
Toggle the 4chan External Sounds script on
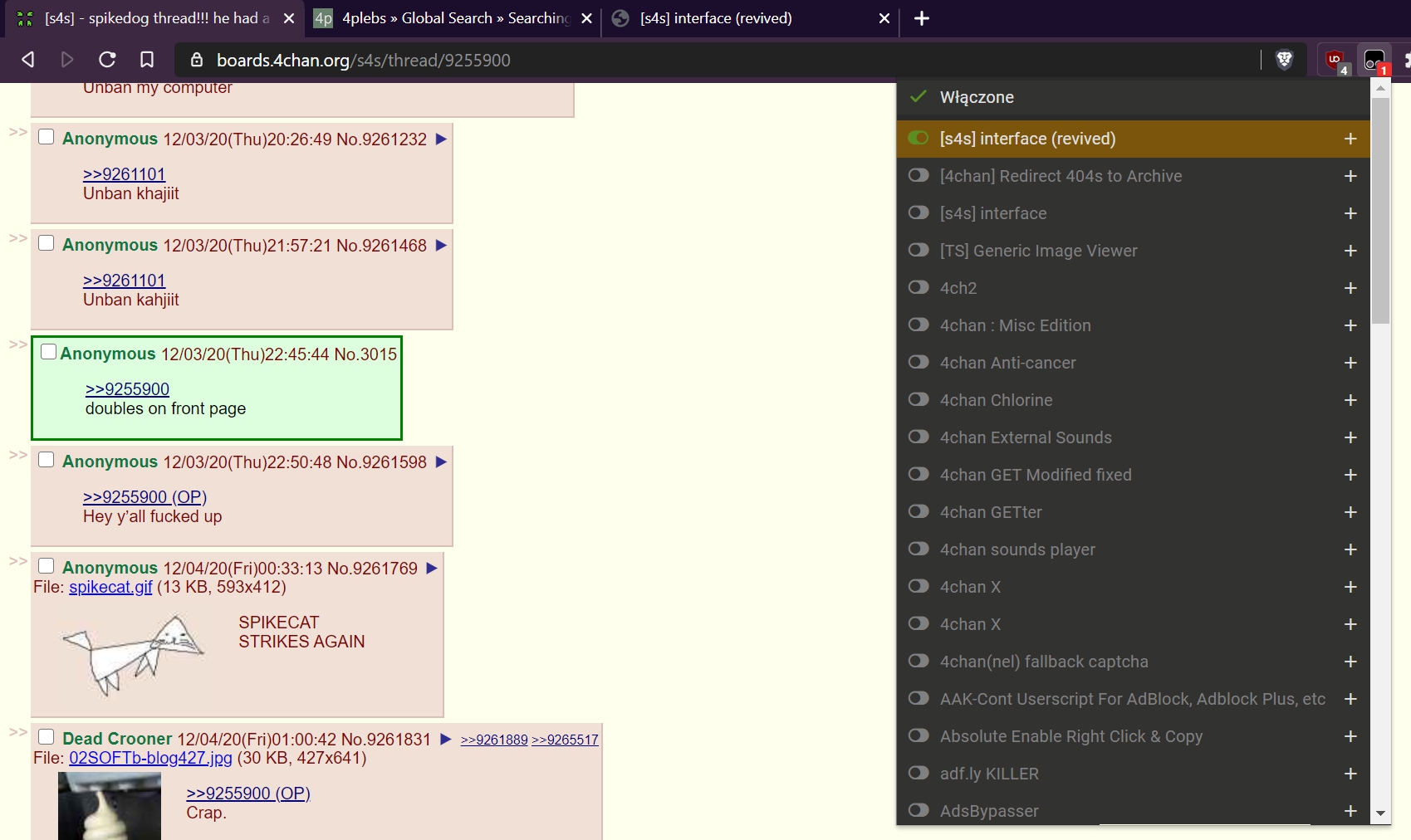pyautogui.click(x=918, y=437)
